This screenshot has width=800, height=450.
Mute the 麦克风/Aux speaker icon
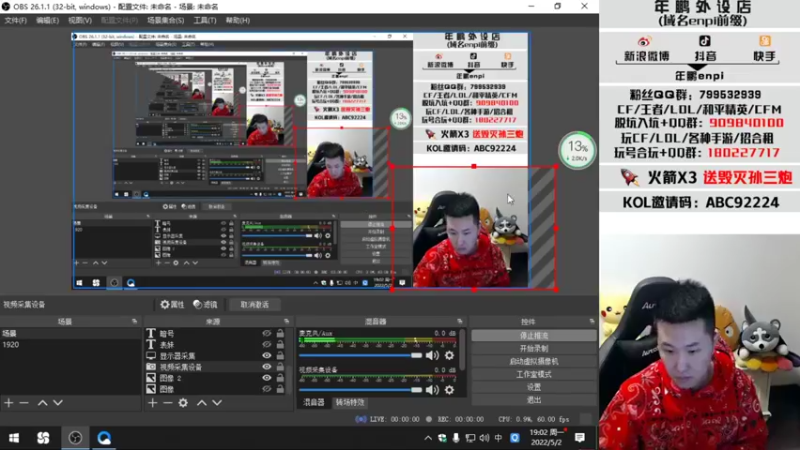click(x=432, y=355)
